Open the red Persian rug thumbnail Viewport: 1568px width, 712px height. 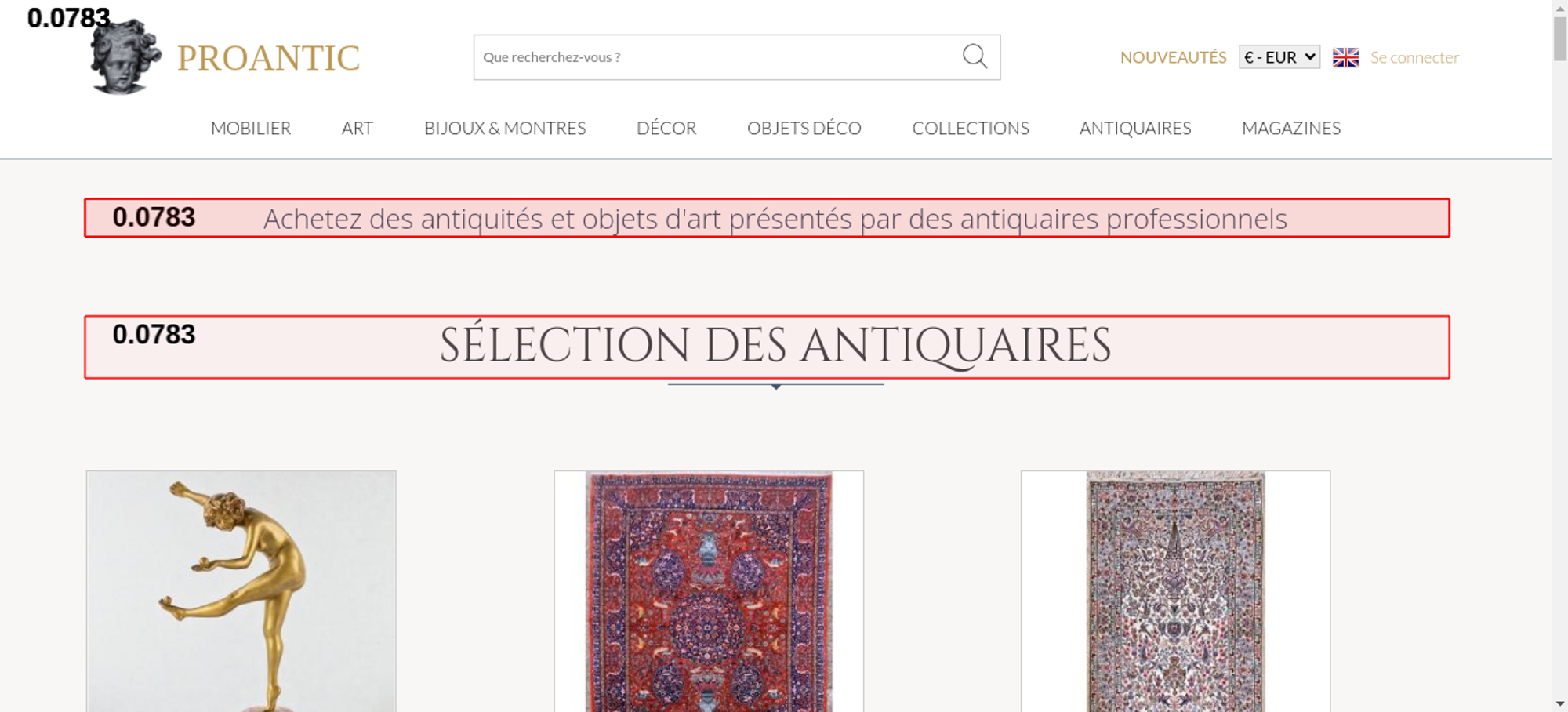(x=709, y=591)
